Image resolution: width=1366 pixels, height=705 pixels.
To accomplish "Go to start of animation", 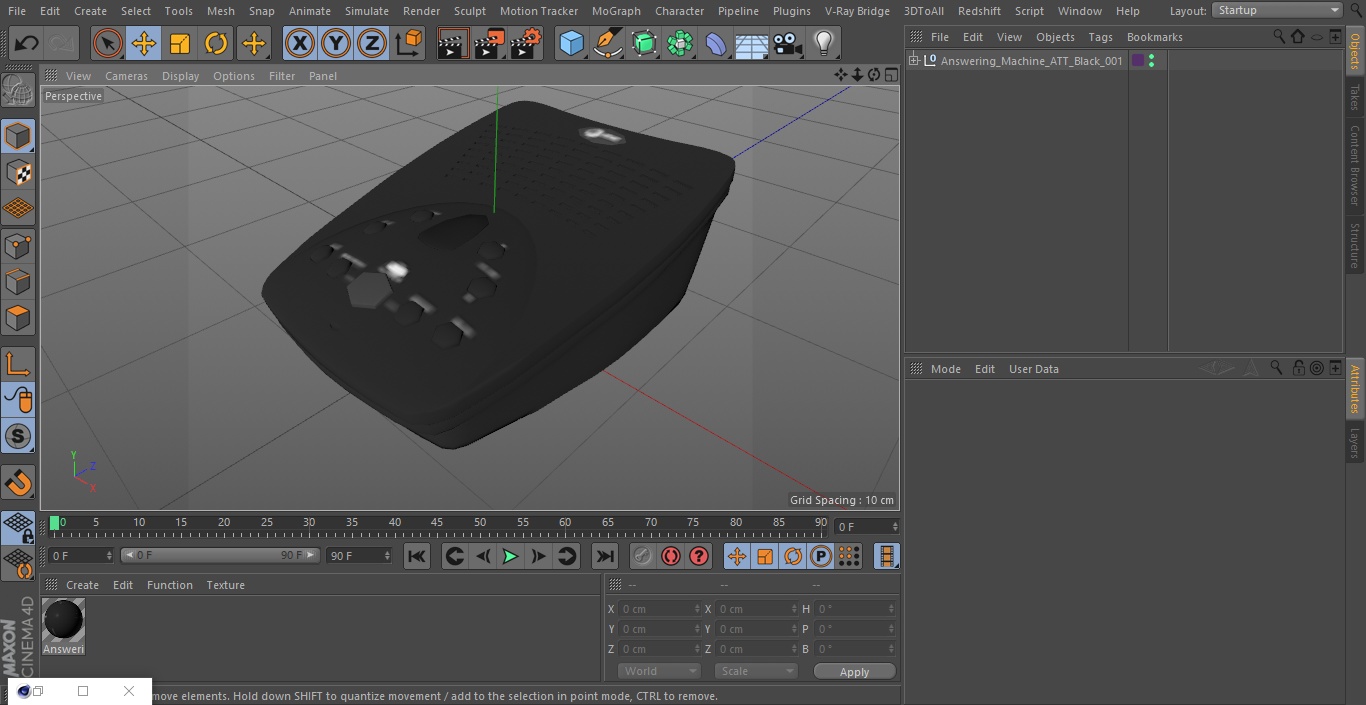I will pyautogui.click(x=417, y=556).
